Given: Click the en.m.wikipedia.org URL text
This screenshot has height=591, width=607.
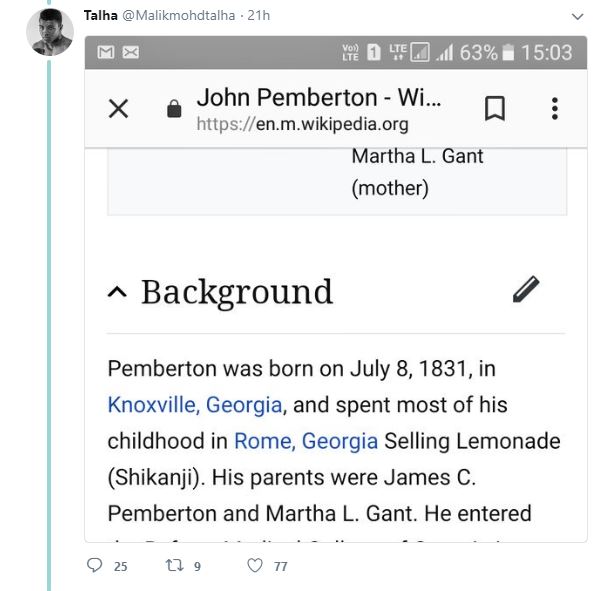Looking at the screenshot, I should pyautogui.click(x=302, y=124).
